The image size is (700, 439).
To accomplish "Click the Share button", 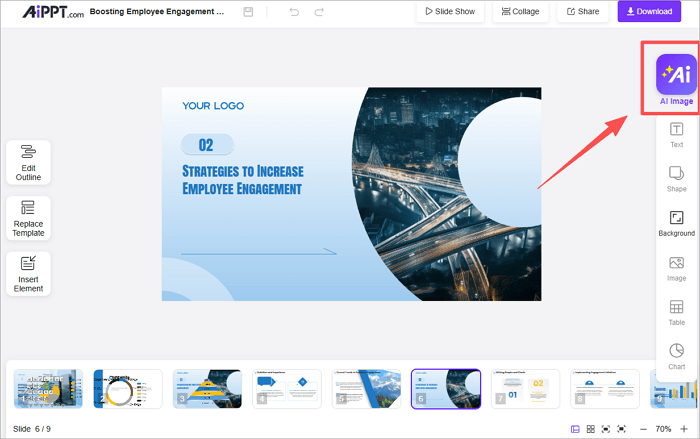I will pyautogui.click(x=583, y=12).
